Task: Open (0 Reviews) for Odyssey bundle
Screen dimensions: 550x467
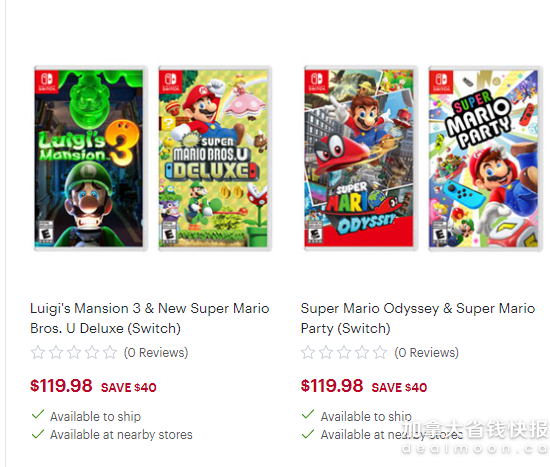Action: click(427, 353)
